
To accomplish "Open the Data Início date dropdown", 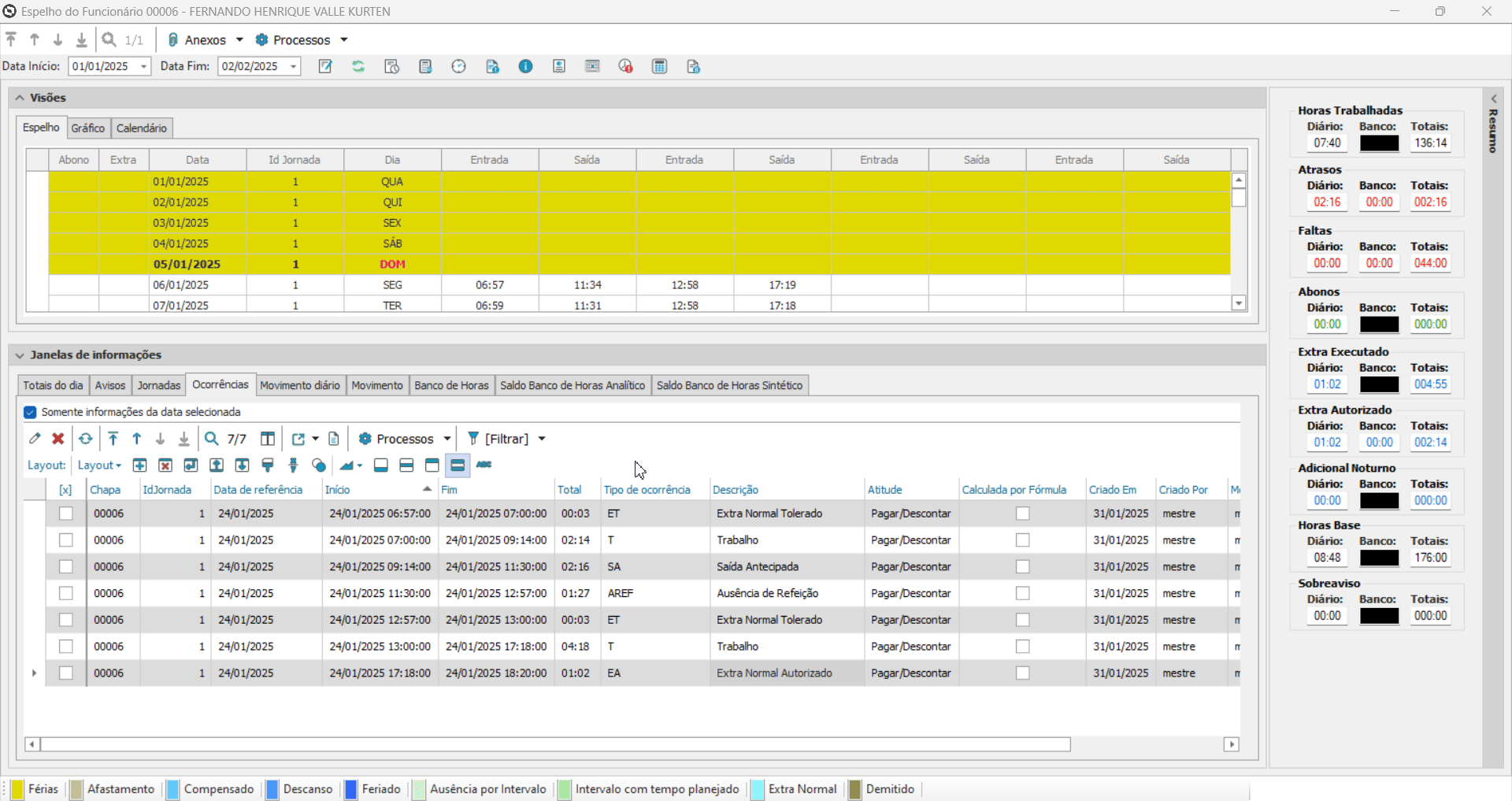I will pyautogui.click(x=144, y=66).
